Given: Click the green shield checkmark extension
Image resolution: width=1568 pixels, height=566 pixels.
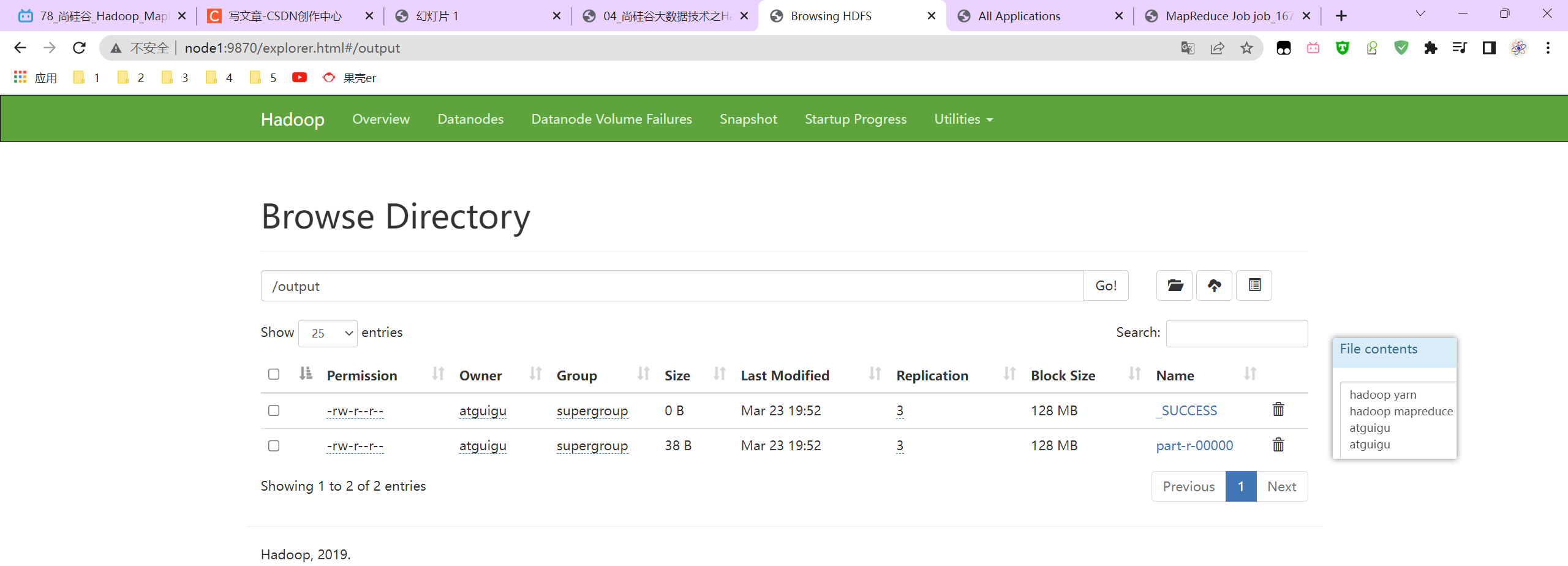Looking at the screenshot, I should click(x=1401, y=48).
